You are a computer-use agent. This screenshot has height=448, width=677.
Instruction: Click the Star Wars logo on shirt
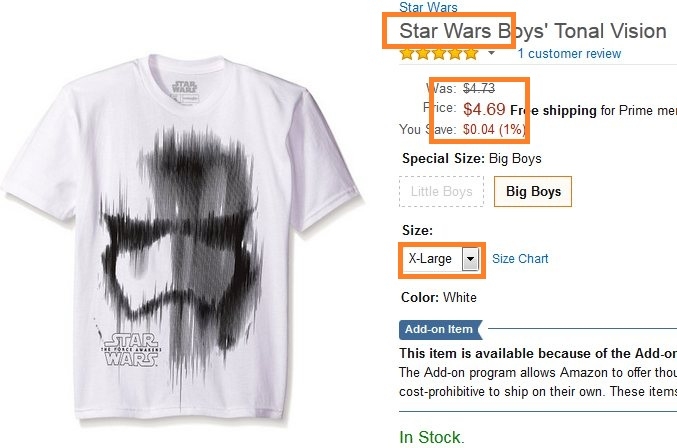point(131,350)
